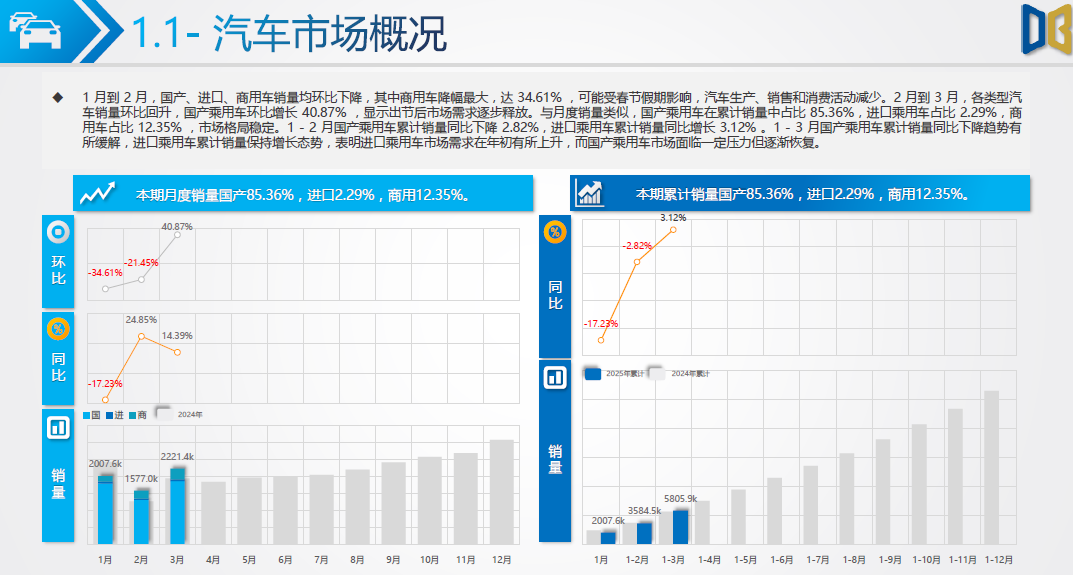Click the 3.12% data label
The height and width of the screenshot is (575, 1073).
(673, 218)
